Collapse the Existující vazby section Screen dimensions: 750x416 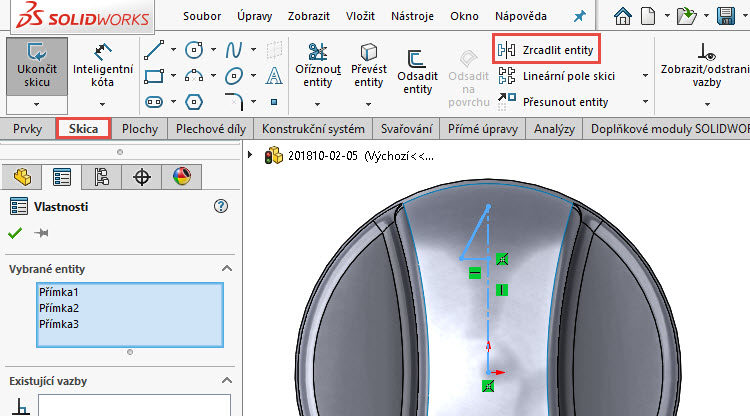pos(227,381)
